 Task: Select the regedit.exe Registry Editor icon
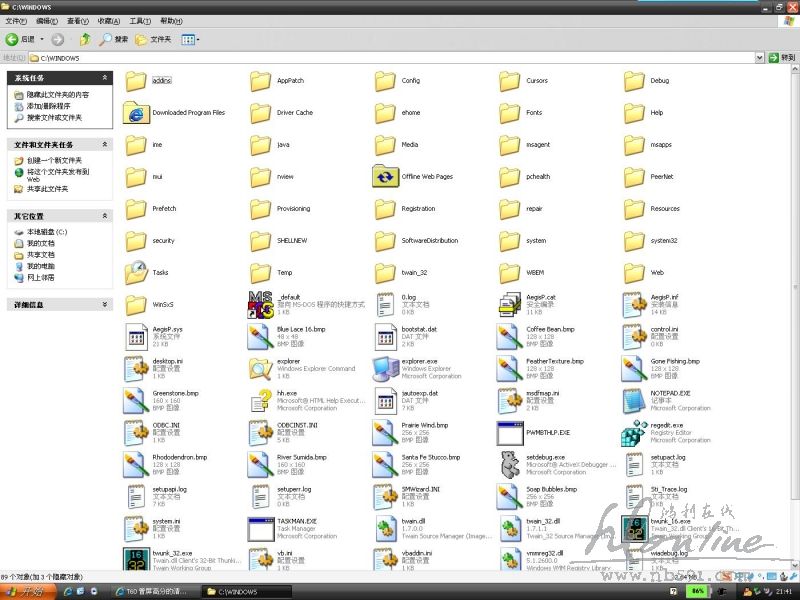(x=634, y=431)
